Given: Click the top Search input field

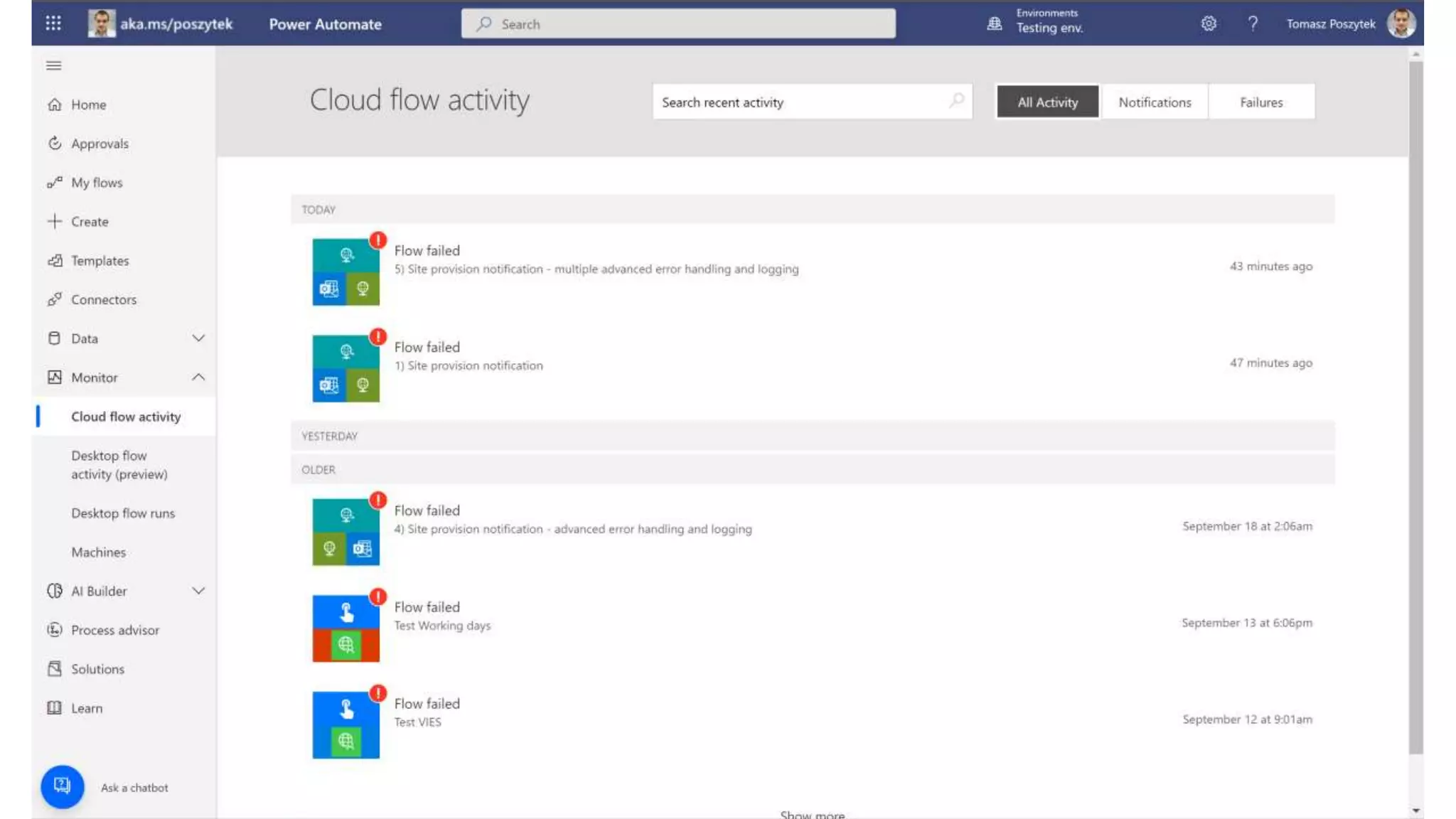Looking at the screenshot, I should [678, 23].
